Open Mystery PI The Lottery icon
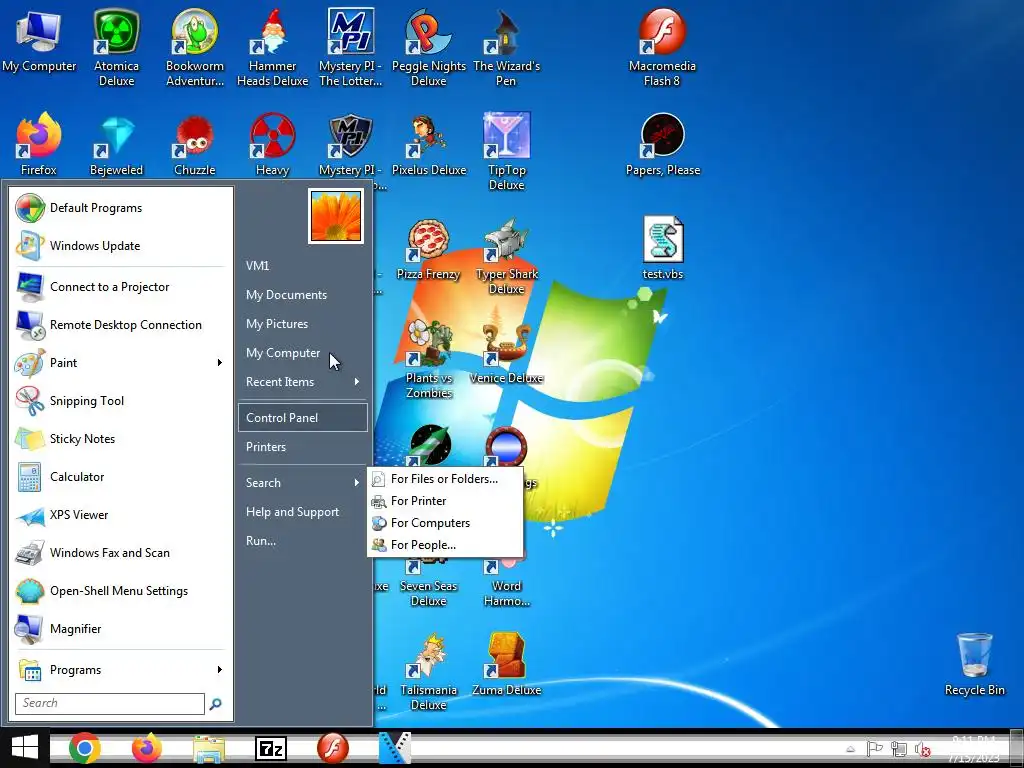 351,47
